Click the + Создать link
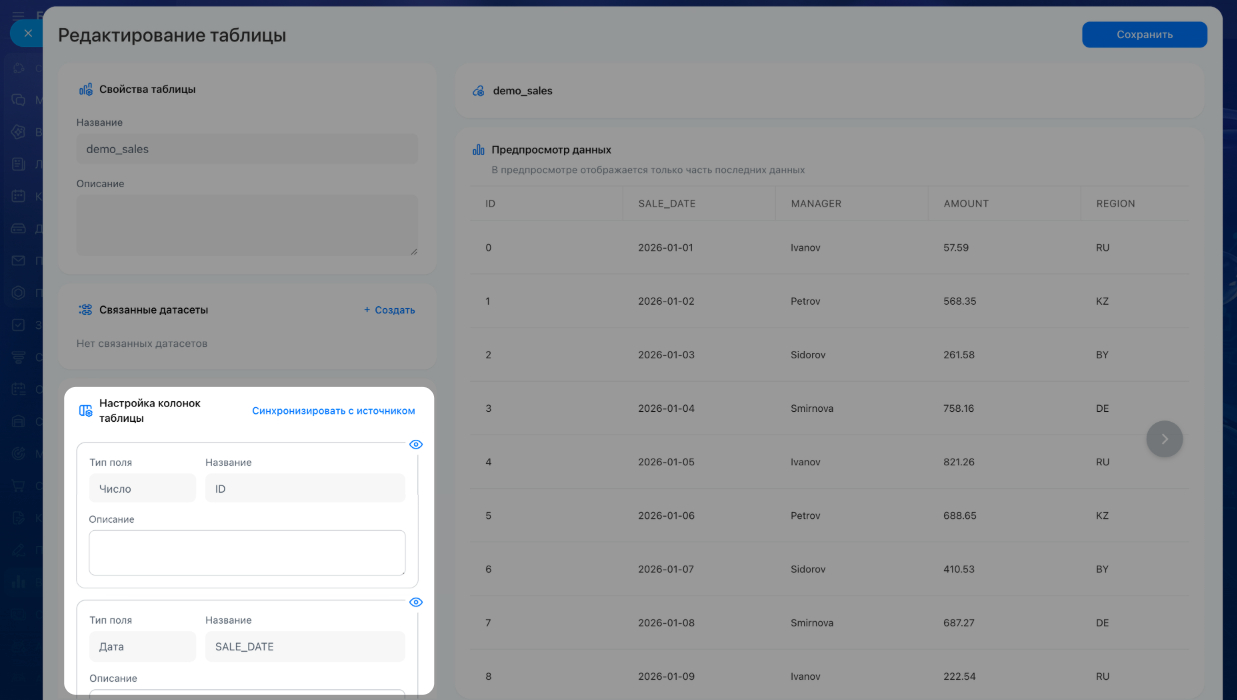The height and width of the screenshot is (700, 1237). click(389, 310)
